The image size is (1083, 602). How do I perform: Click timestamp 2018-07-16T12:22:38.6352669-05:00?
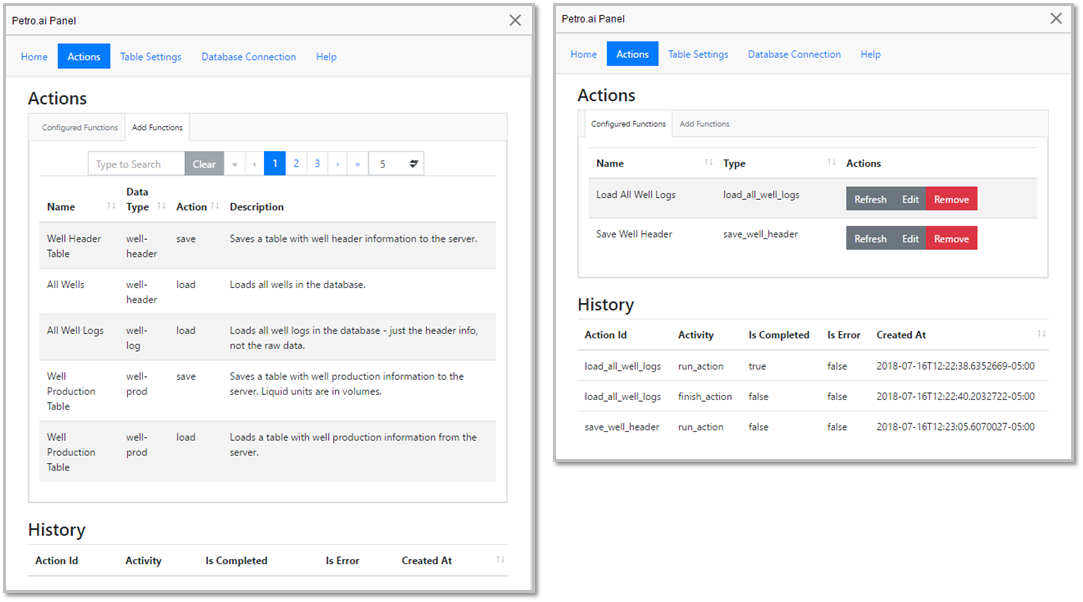(x=955, y=366)
